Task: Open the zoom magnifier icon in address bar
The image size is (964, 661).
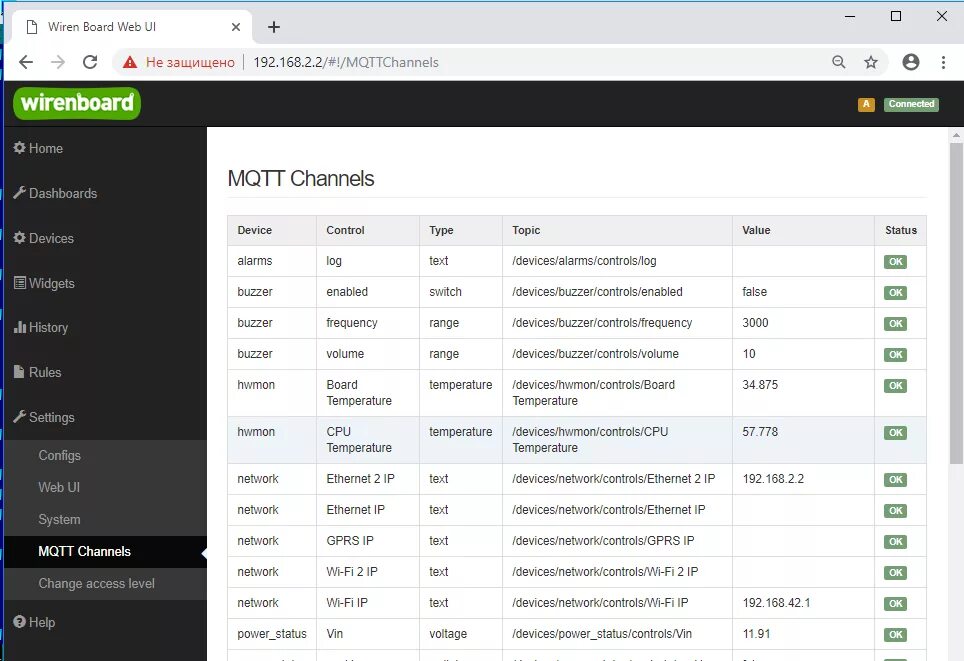Action: tap(839, 62)
